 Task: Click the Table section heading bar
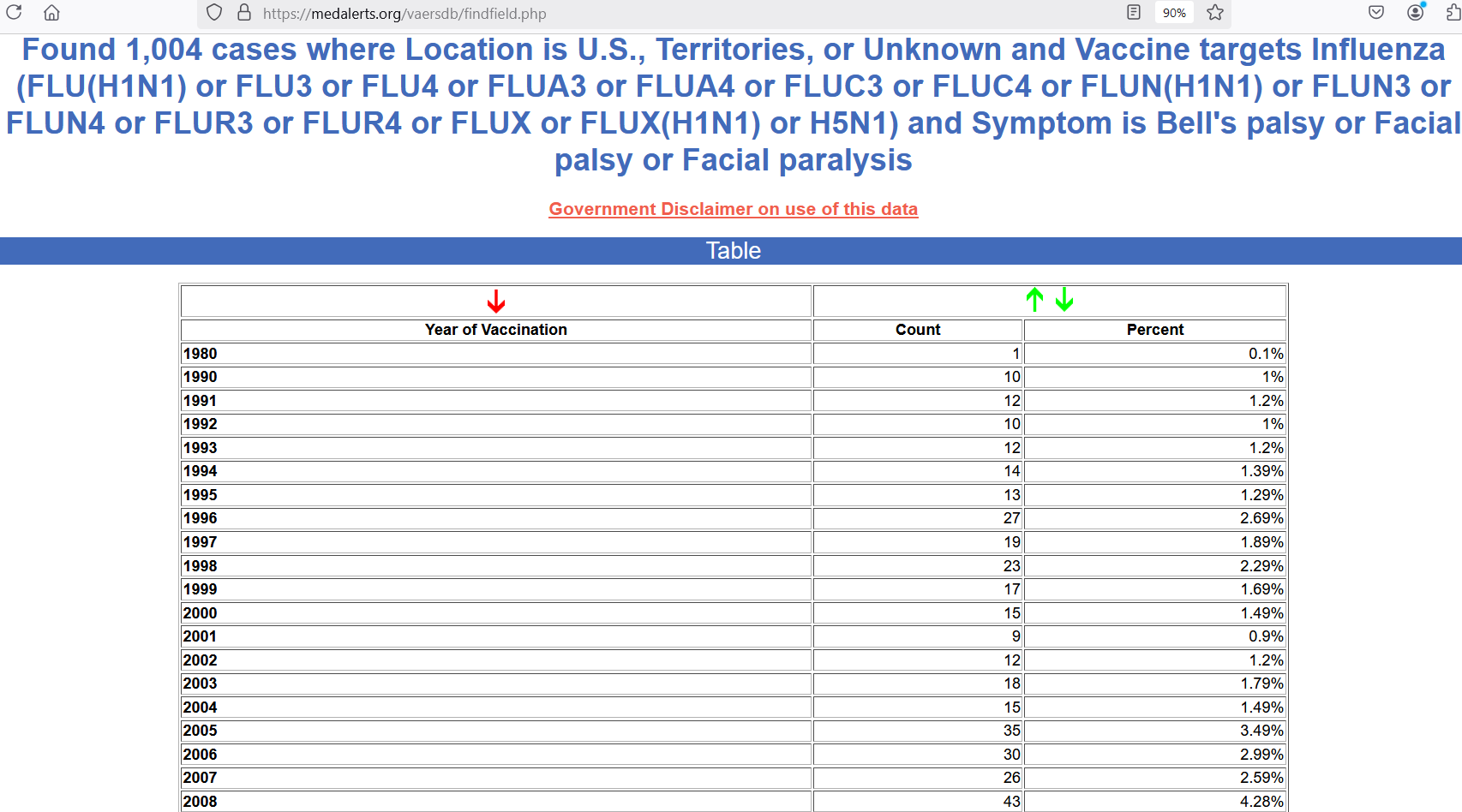731,251
